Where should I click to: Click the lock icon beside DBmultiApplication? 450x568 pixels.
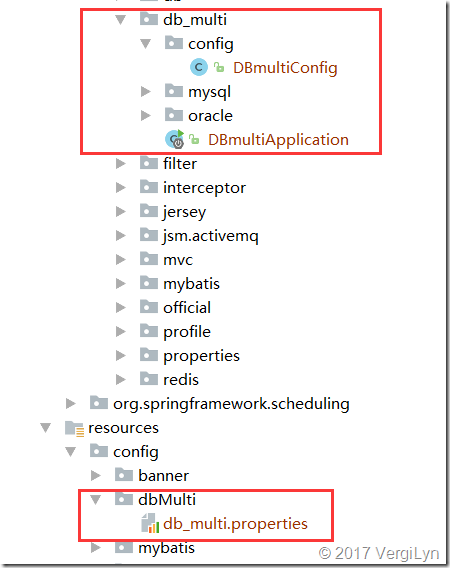coord(194,139)
